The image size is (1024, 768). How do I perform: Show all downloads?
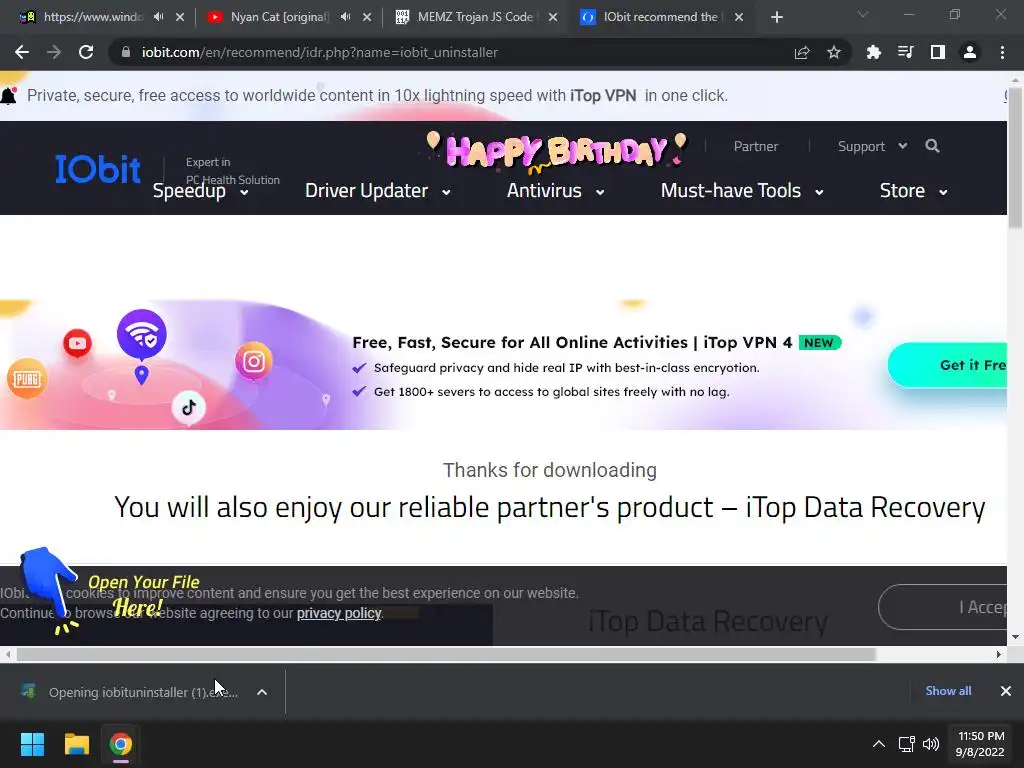click(x=948, y=690)
